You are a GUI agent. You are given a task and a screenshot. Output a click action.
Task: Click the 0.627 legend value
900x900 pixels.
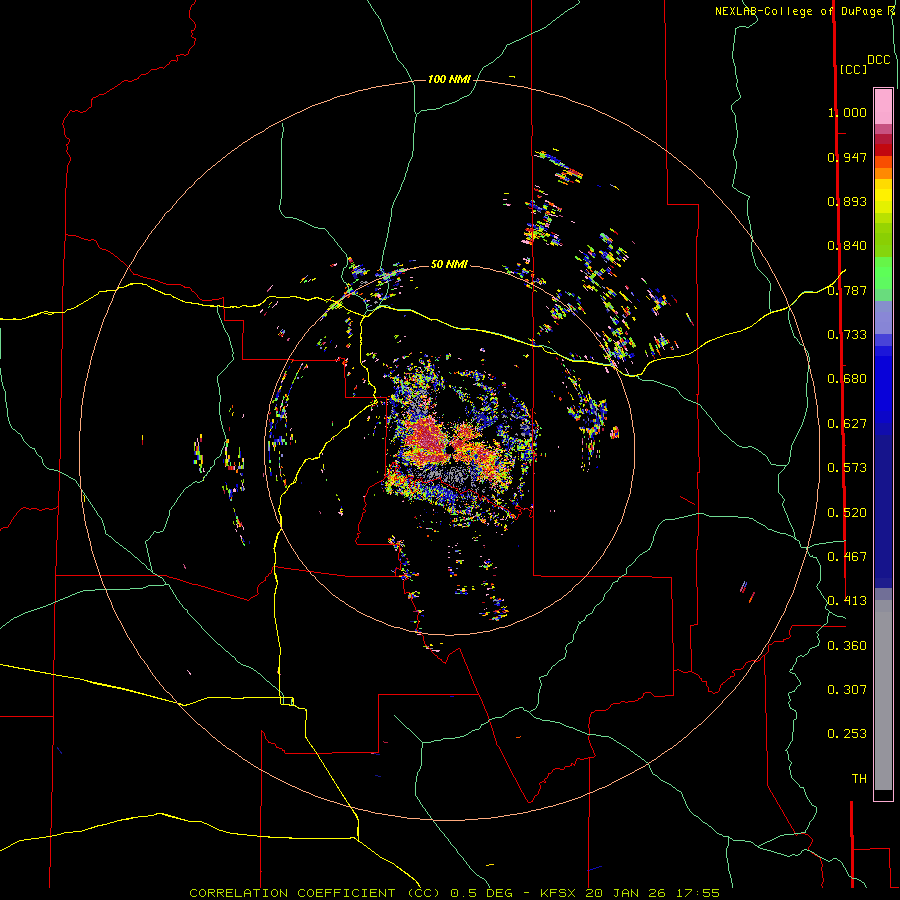pyautogui.click(x=847, y=424)
